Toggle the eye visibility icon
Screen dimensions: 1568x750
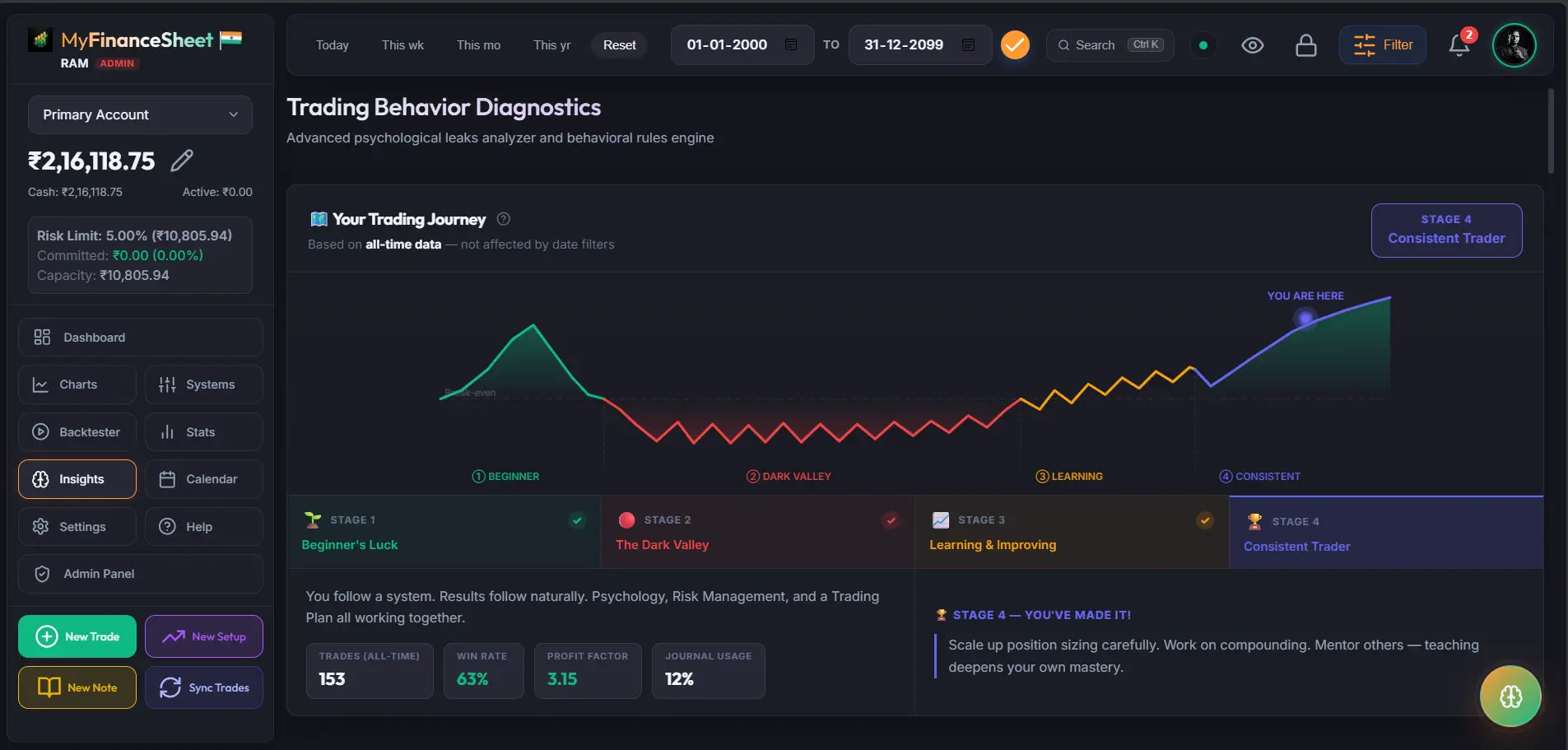pyautogui.click(x=1253, y=45)
